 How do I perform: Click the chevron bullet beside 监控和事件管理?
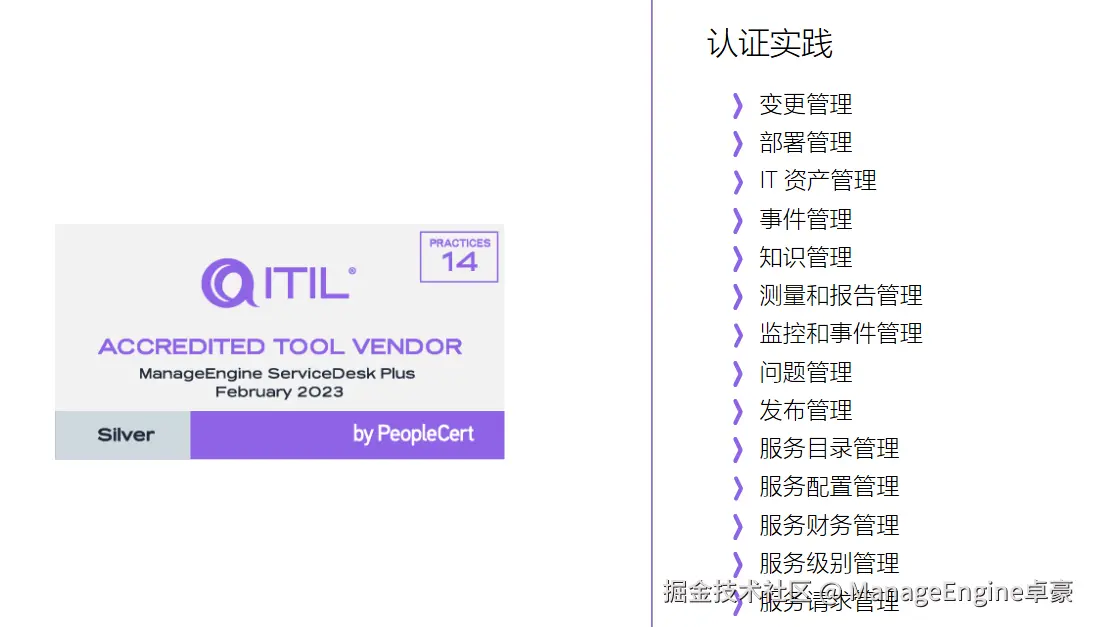click(737, 334)
